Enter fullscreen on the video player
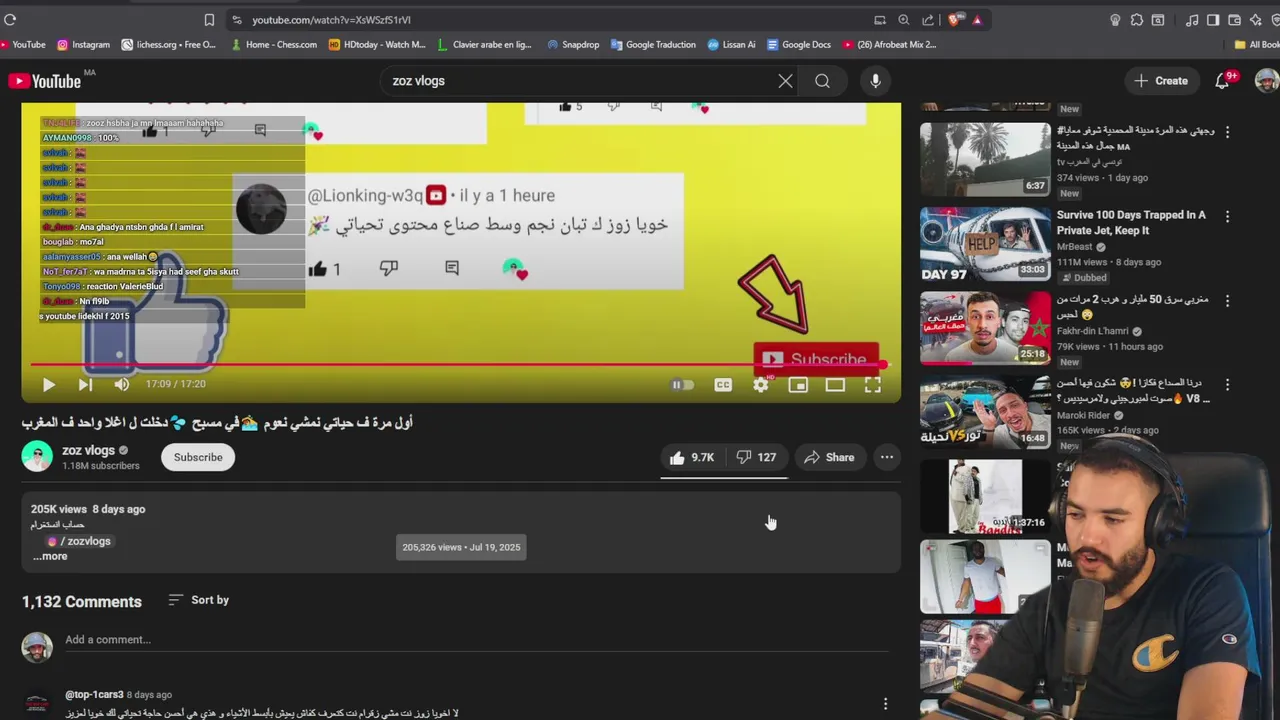The width and height of the screenshot is (1280, 720). point(872,384)
